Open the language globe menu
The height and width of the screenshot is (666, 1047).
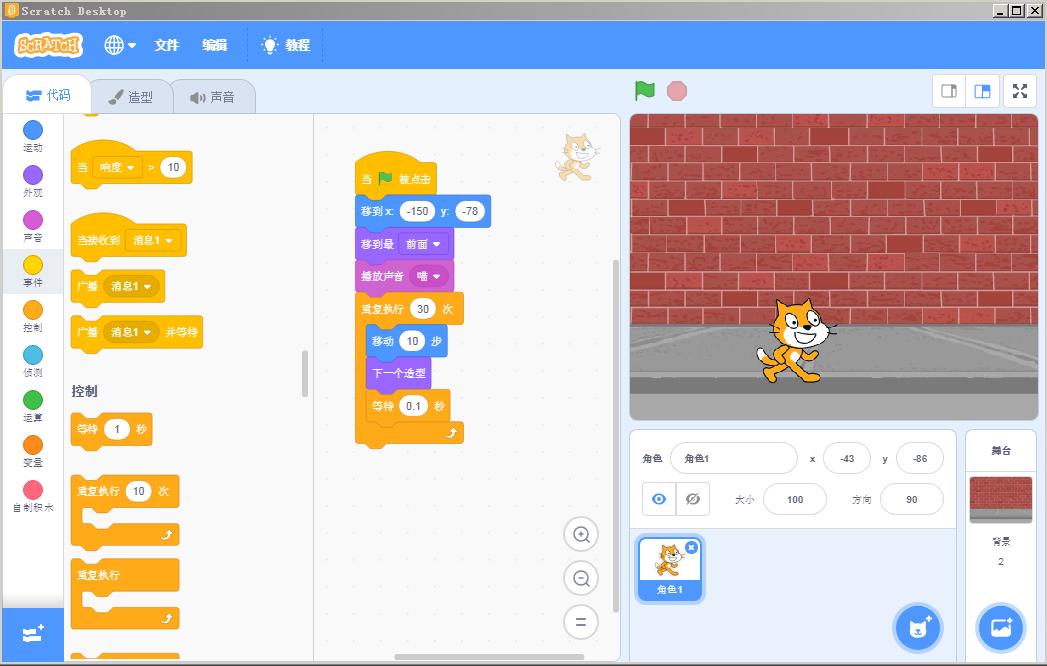pyautogui.click(x=120, y=45)
